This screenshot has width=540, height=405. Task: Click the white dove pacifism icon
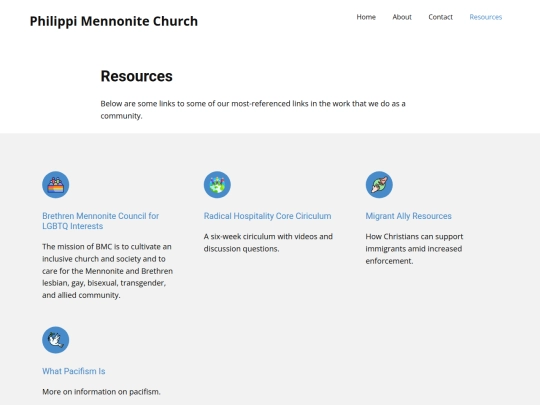(x=55, y=340)
